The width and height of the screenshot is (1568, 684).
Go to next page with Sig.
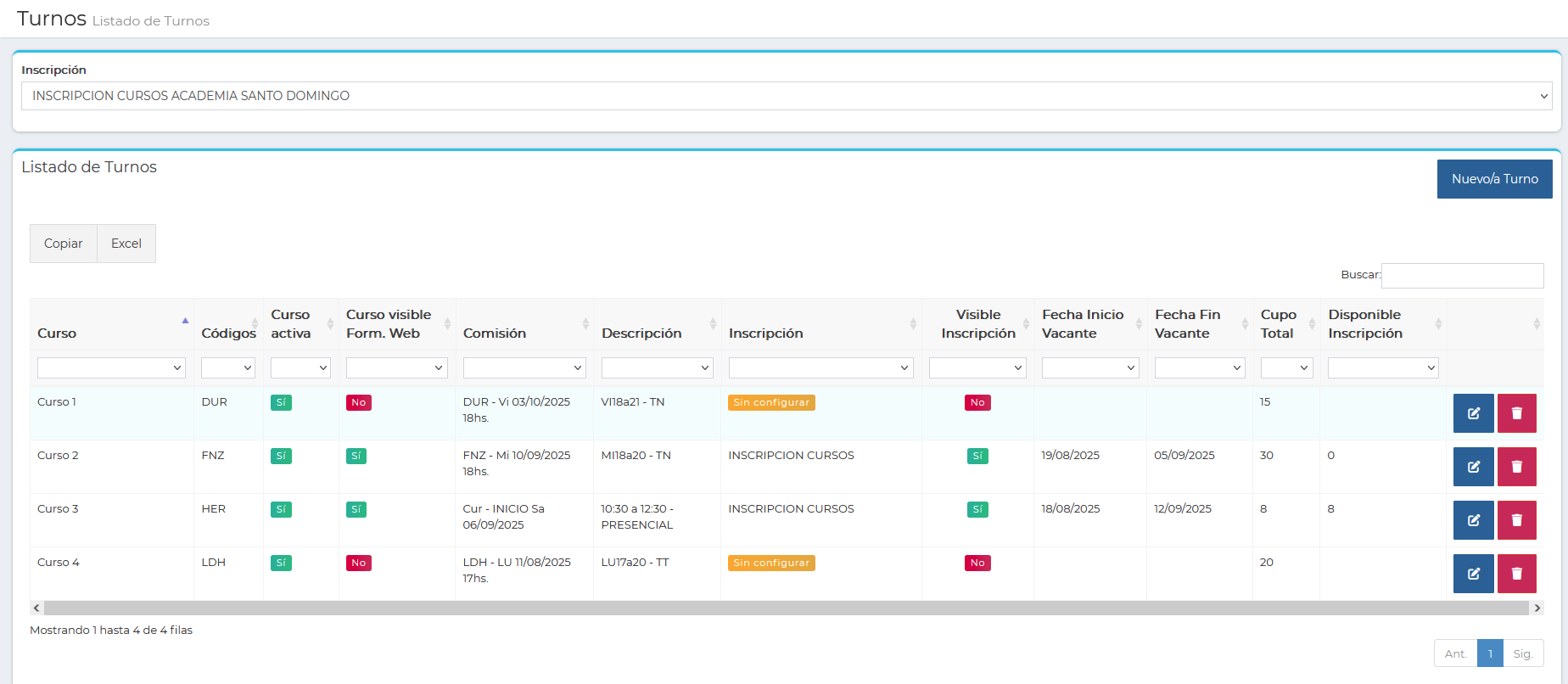(1523, 653)
